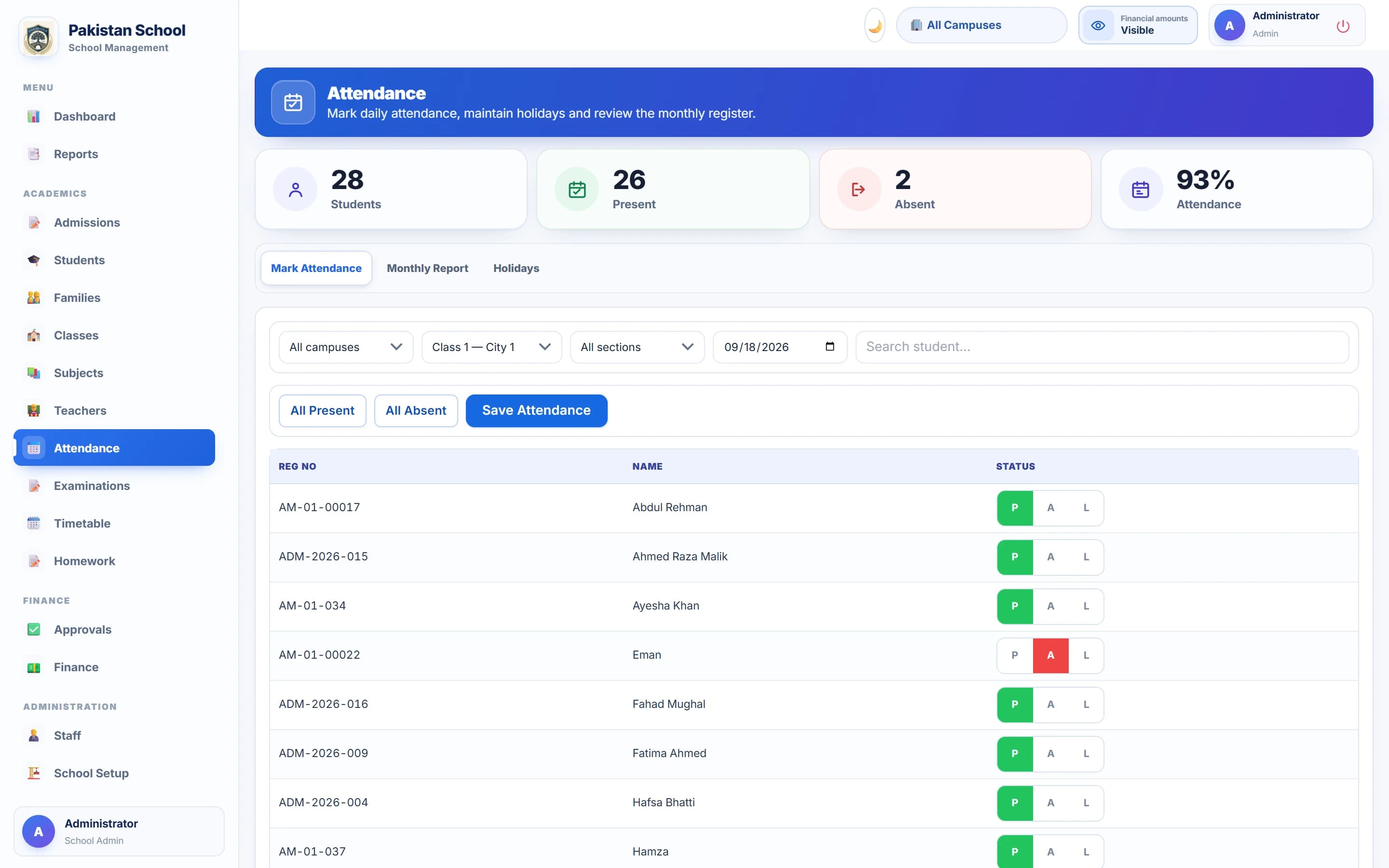This screenshot has width=1389, height=868.
Task: Click the Dashboard chart icon in sidebar
Action: (x=34, y=117)
